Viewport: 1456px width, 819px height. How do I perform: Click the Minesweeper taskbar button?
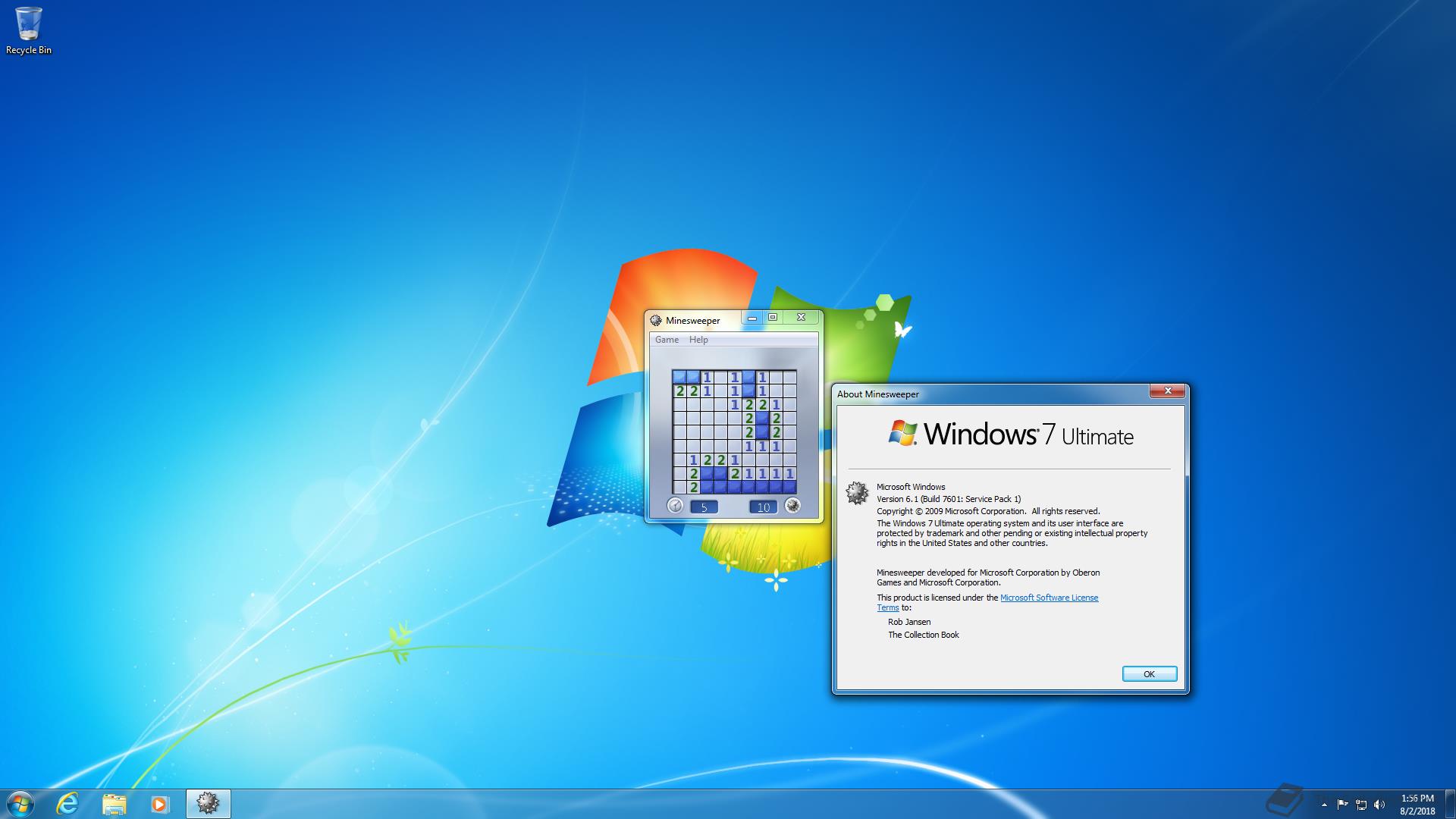pos(208,803)
